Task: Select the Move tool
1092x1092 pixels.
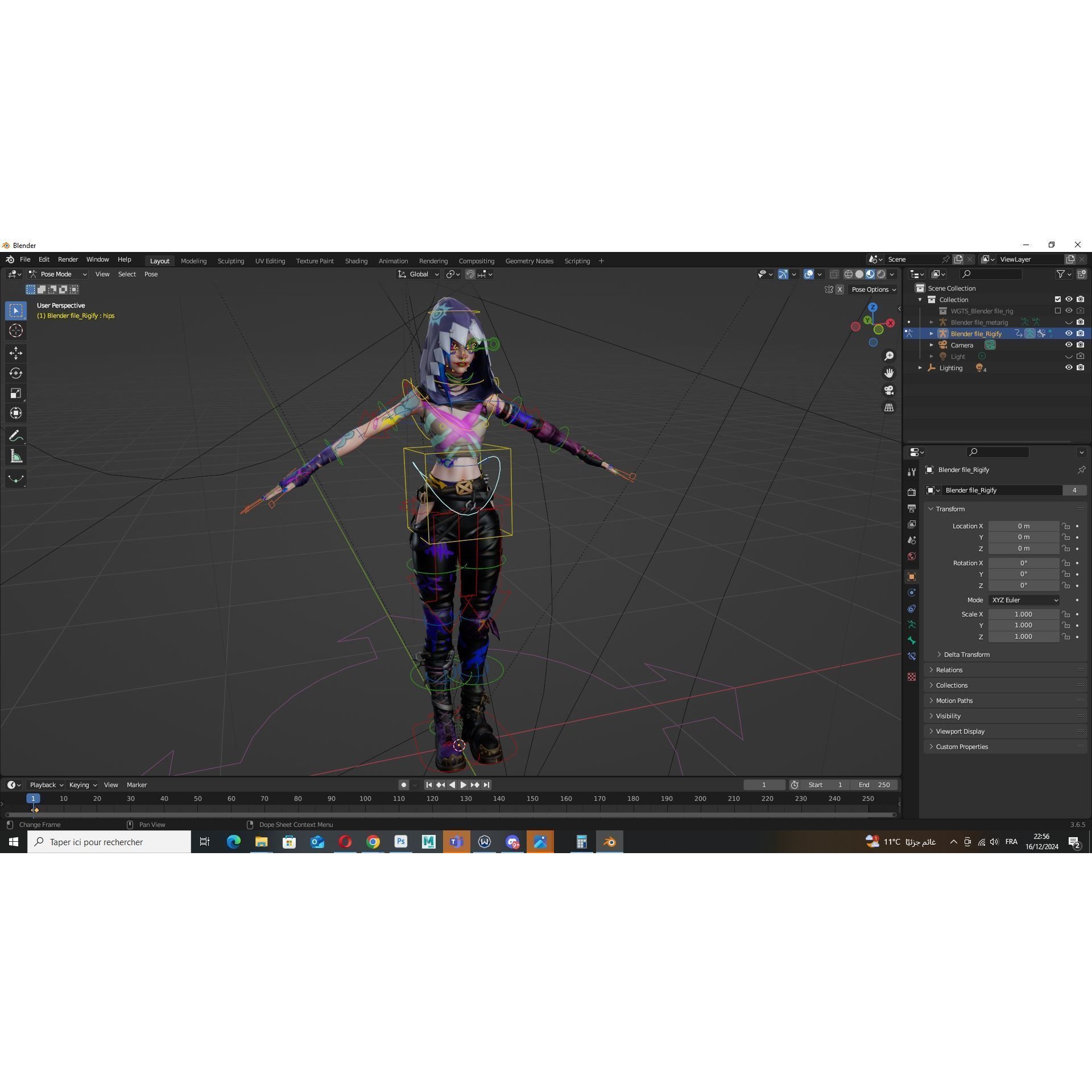Action: tap(16, 353)
